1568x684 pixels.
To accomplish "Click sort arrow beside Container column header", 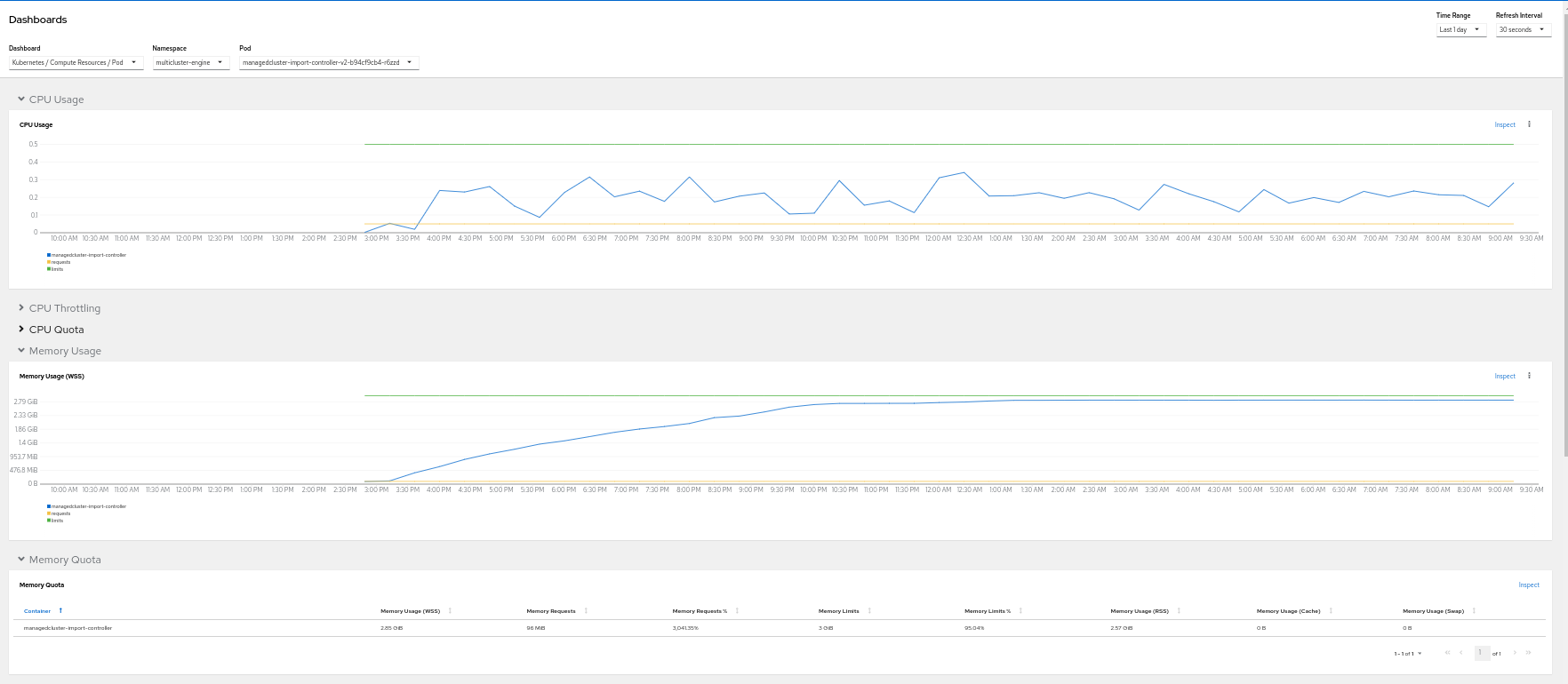I will (60, 611).
